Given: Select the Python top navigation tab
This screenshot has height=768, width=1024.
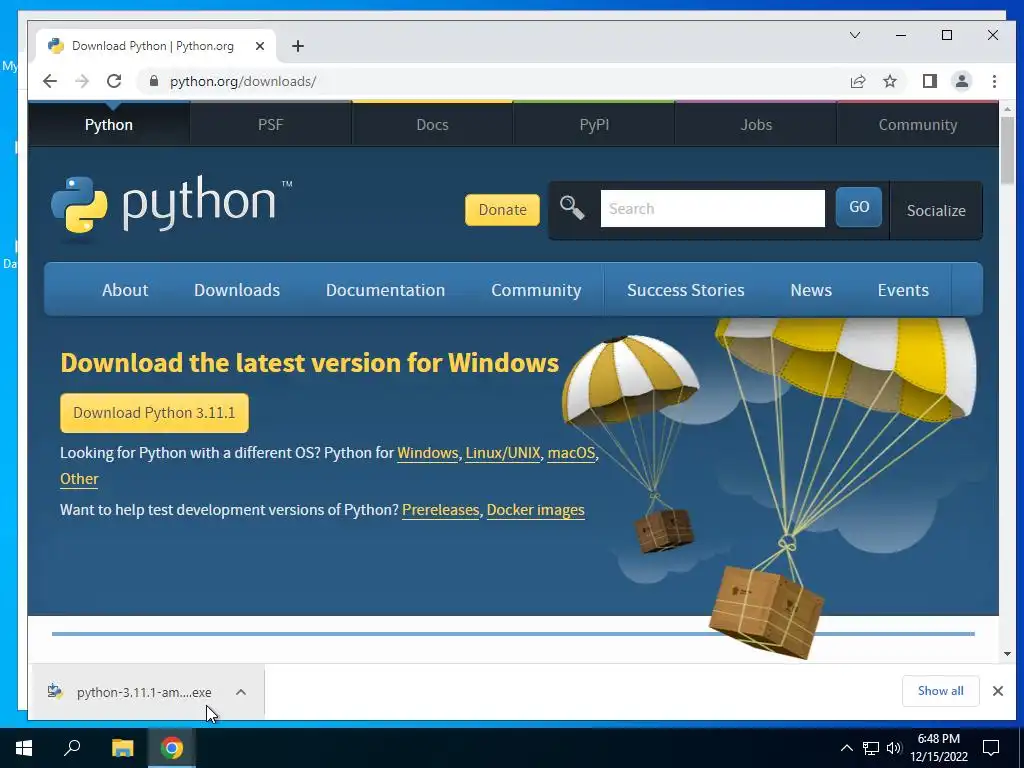Looking at the screenshot, I should [108, 124].
